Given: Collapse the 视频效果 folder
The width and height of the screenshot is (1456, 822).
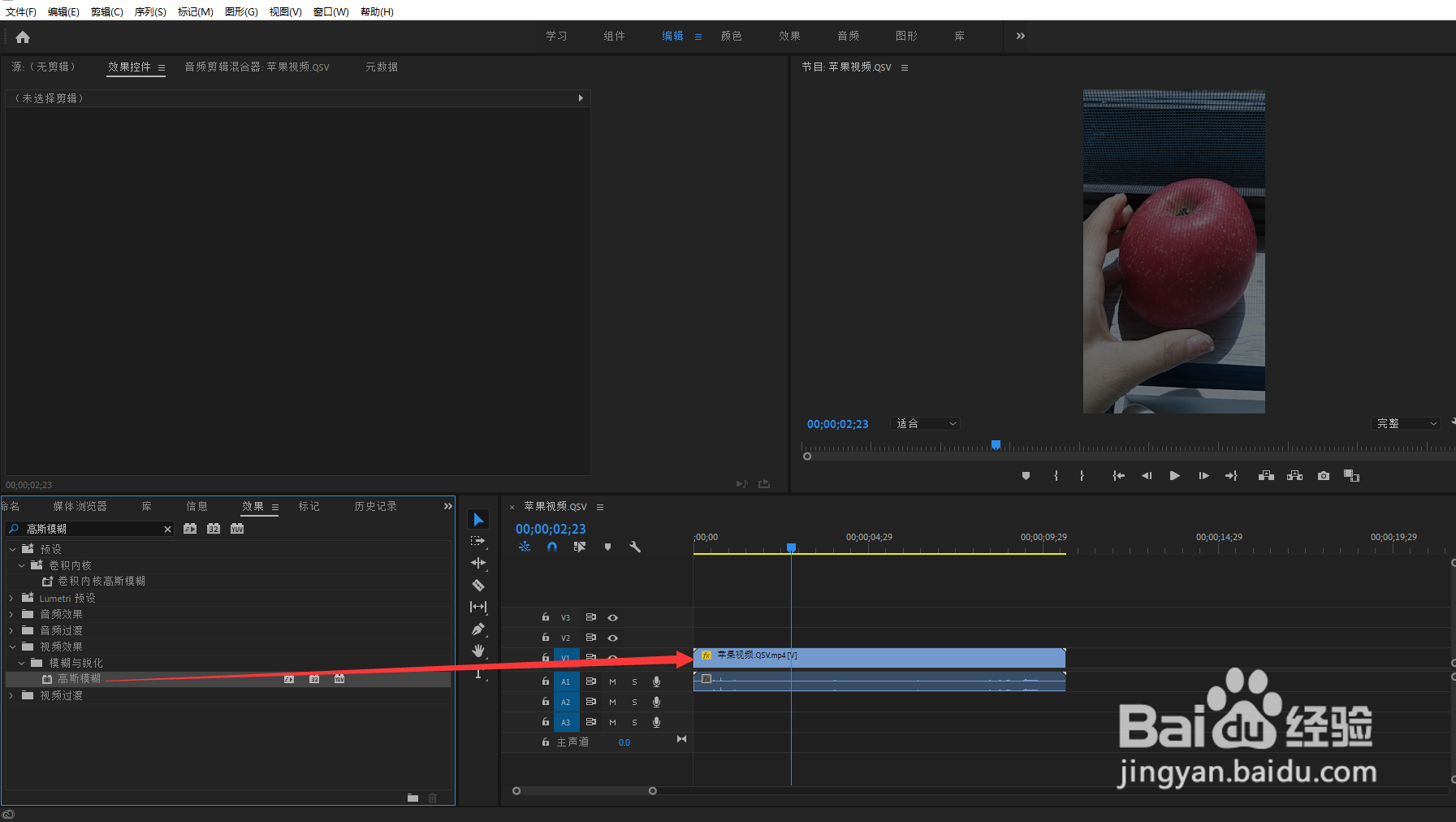Looking at the screenshot, I should [x=13, y=647].
